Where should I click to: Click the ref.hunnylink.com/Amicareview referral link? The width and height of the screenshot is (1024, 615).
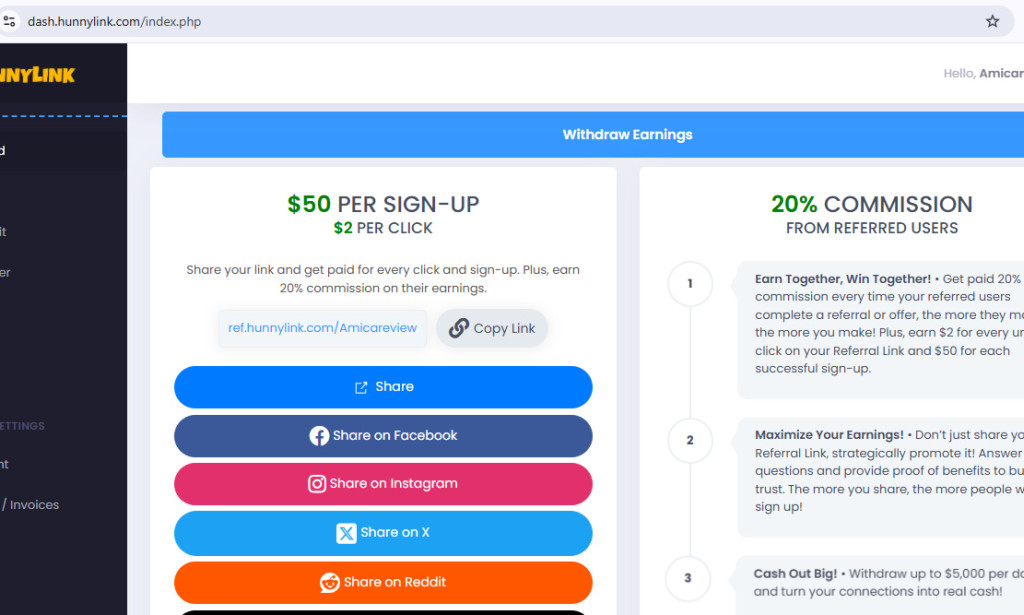point(323,328)
